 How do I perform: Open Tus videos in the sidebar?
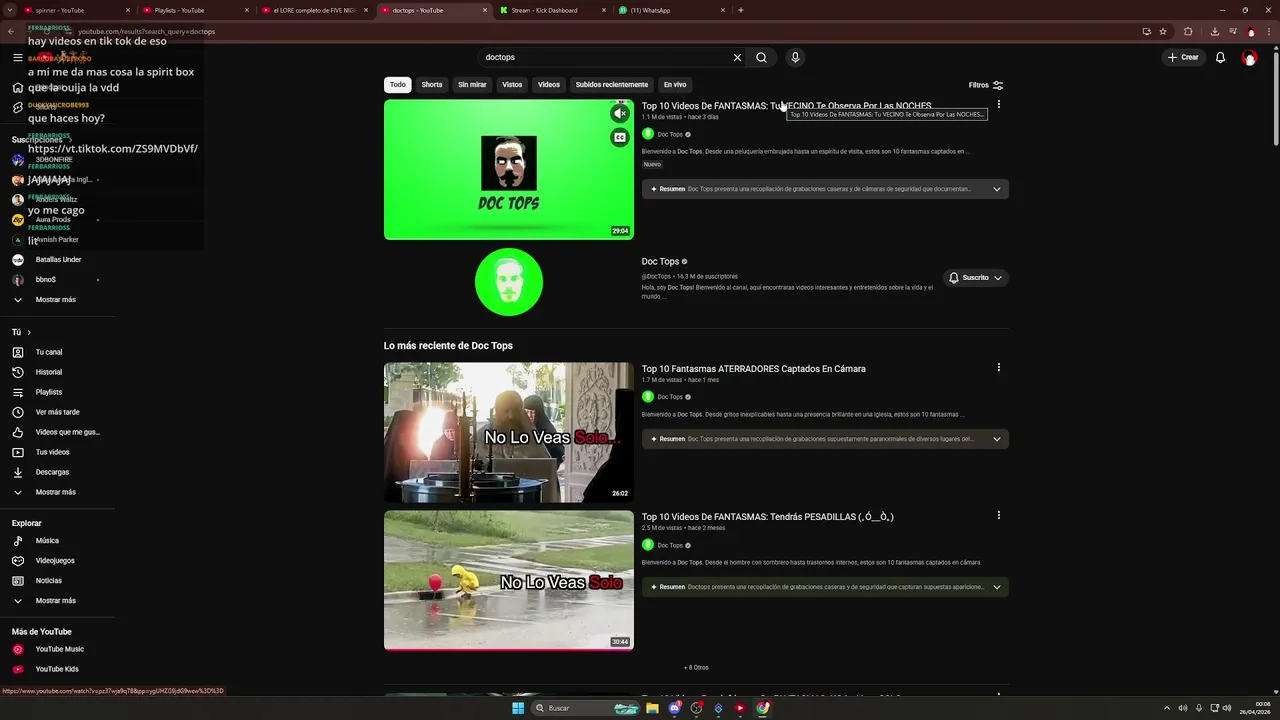(x=58, y=452)
